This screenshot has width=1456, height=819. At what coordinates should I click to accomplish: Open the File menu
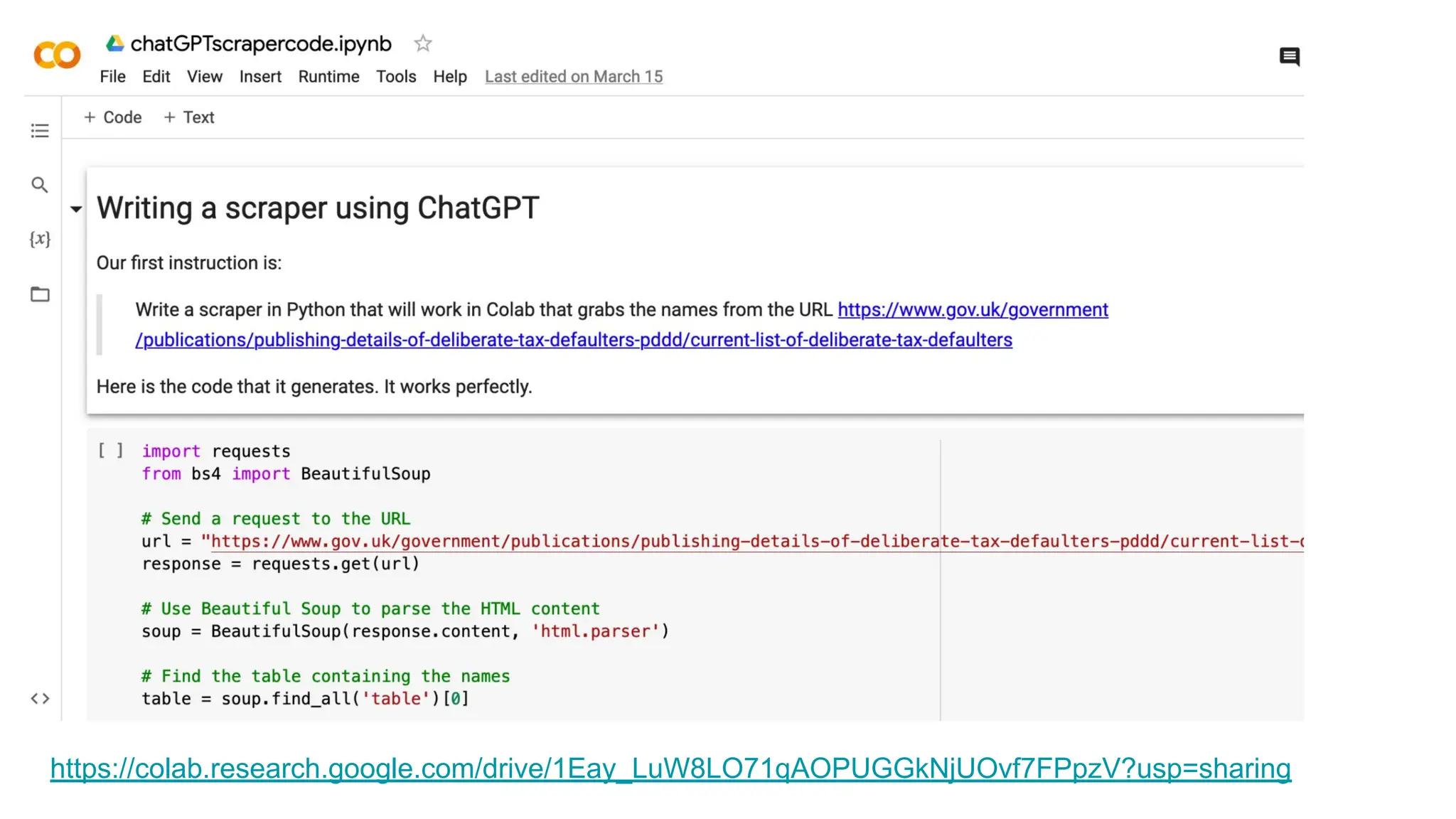112,77
